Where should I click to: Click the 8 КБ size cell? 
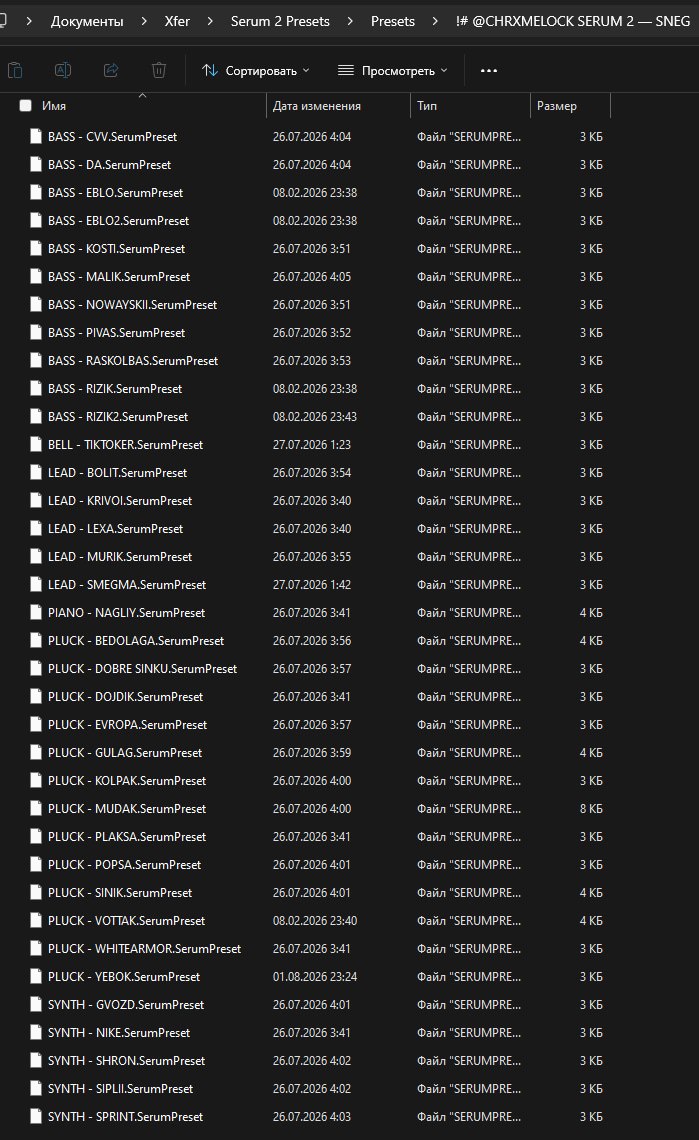pyautogui.click(x=591, y=808)
